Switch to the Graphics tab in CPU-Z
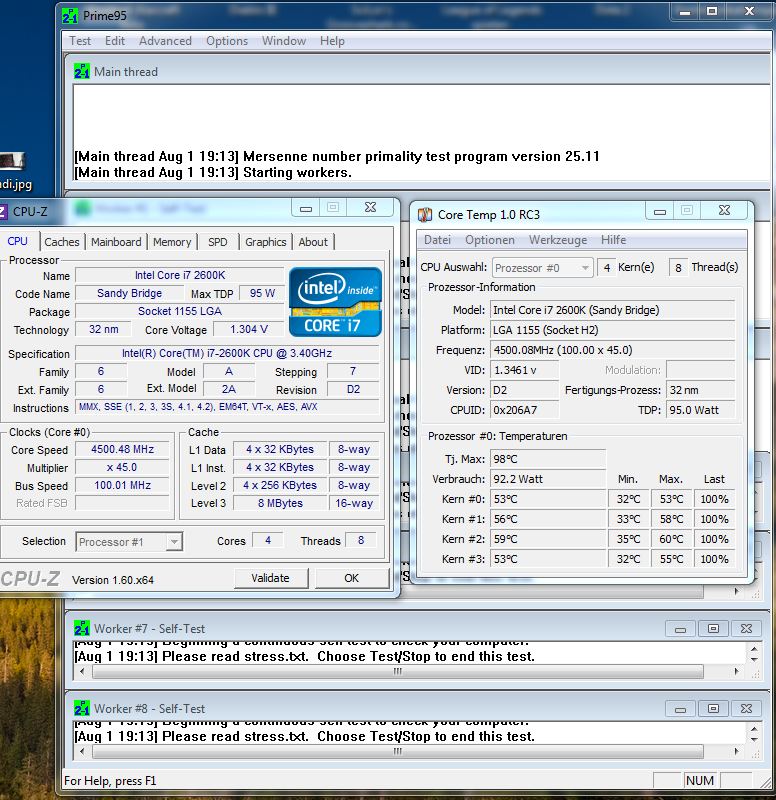The width and height of the screenshot is (776, 800). coord(265,242)
